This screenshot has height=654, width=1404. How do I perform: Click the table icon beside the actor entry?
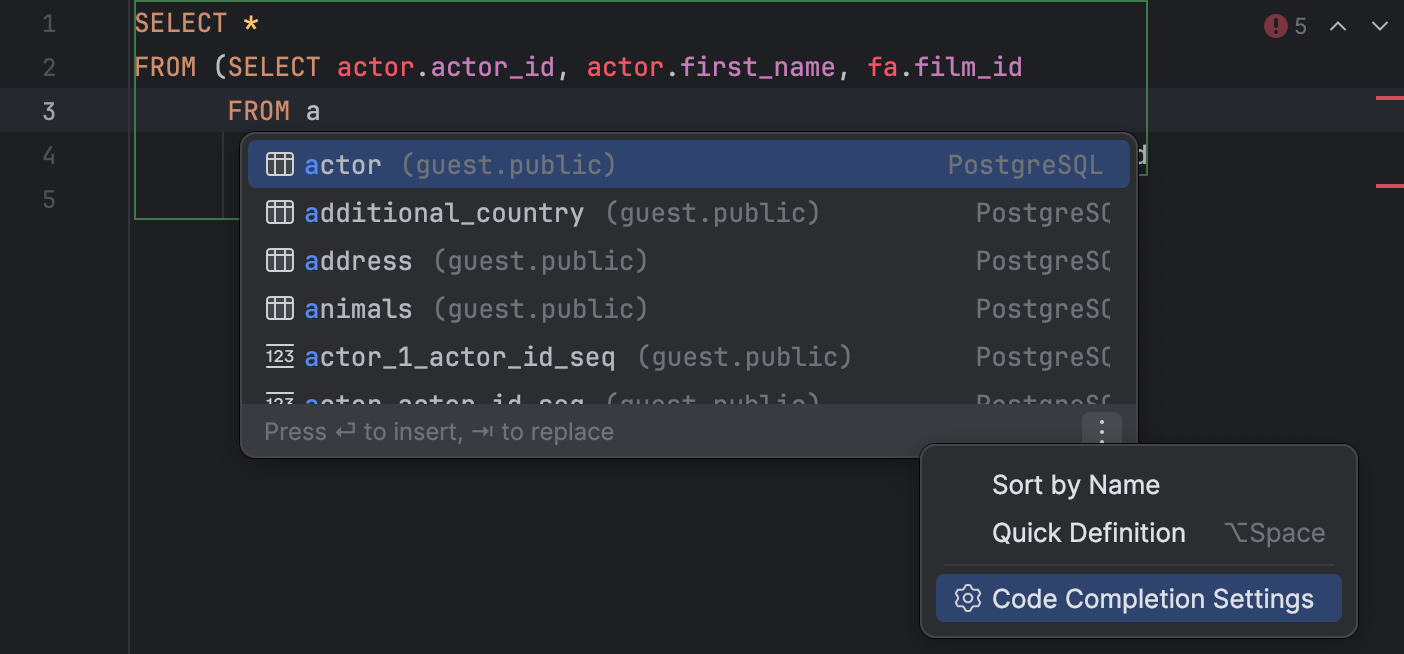[280, 164]
